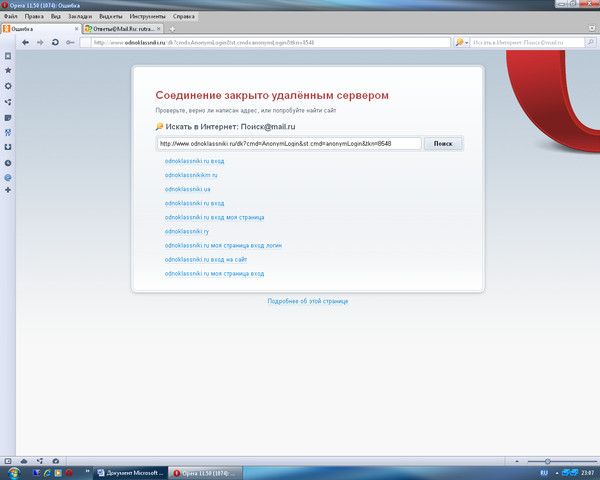Click the error page search input field

tap(289, 144)
